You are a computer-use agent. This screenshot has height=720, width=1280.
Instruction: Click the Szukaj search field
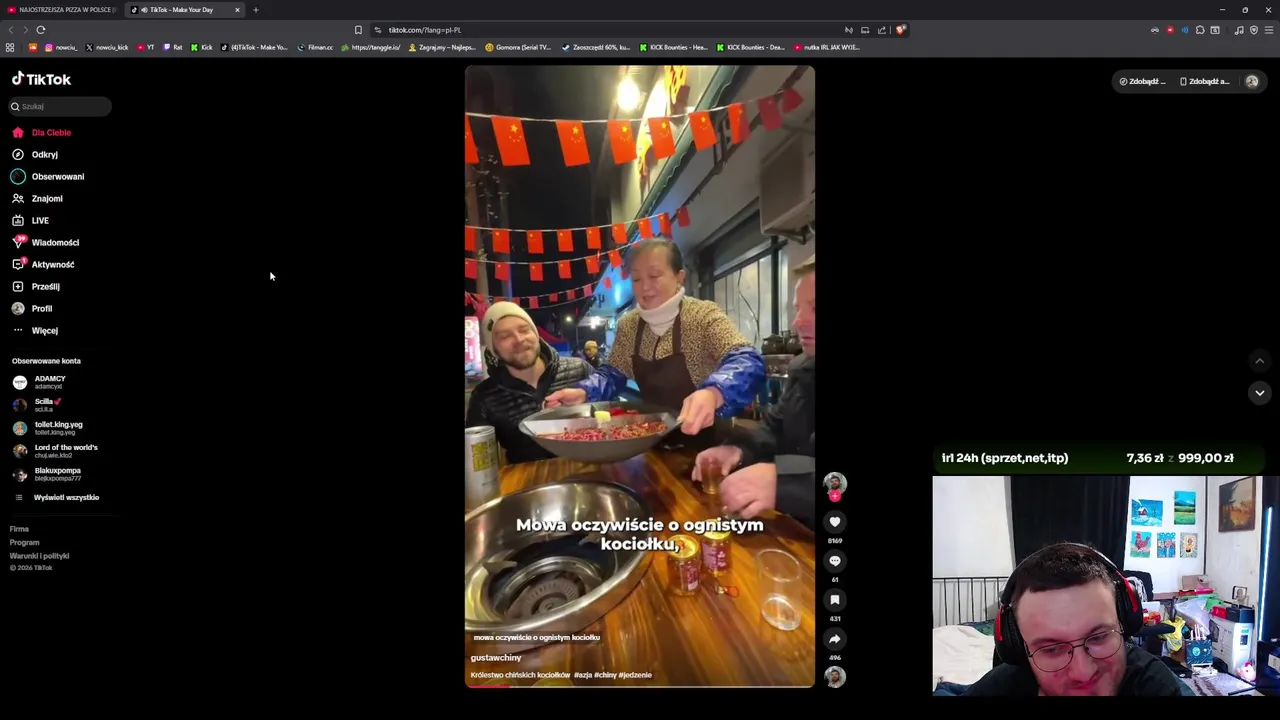60,106
